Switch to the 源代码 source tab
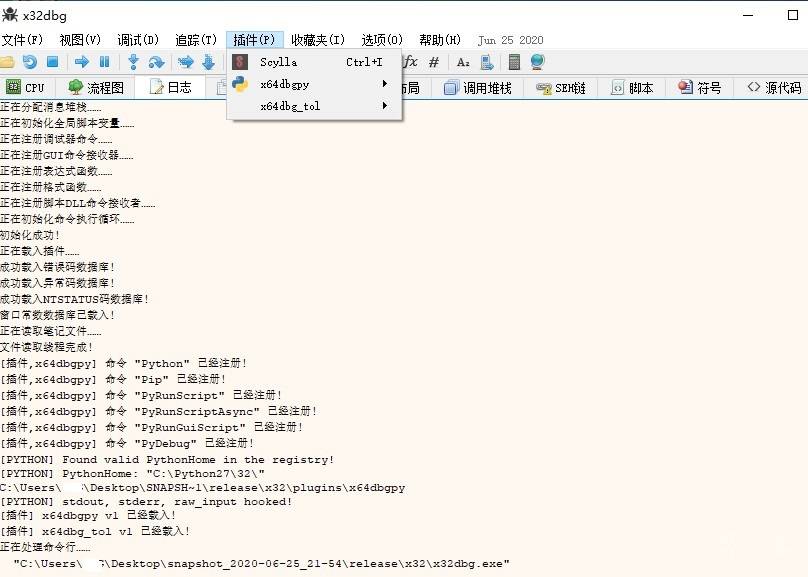 [775, 88]
